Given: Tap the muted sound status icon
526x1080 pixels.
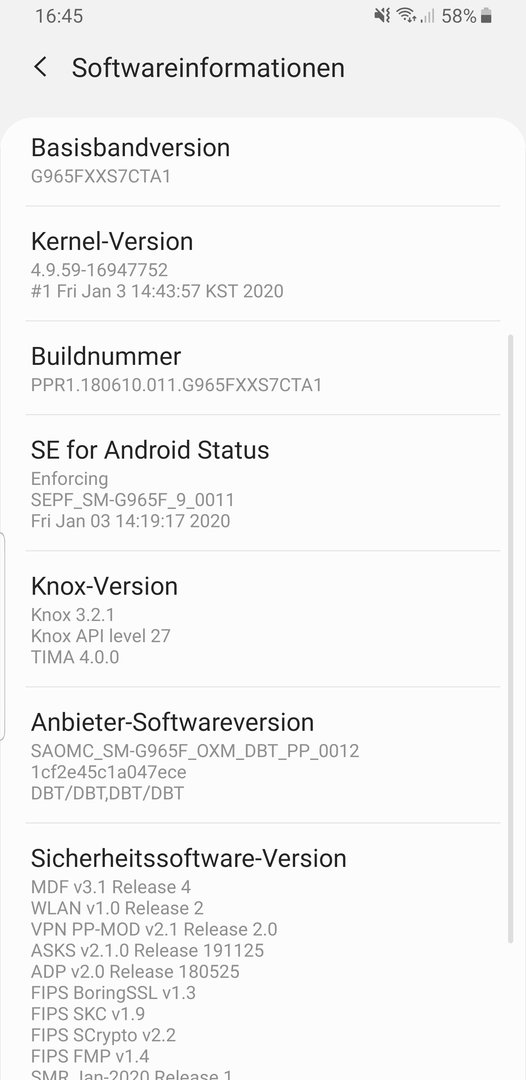Looking at the screenshot, I should [x=383, y=16].
